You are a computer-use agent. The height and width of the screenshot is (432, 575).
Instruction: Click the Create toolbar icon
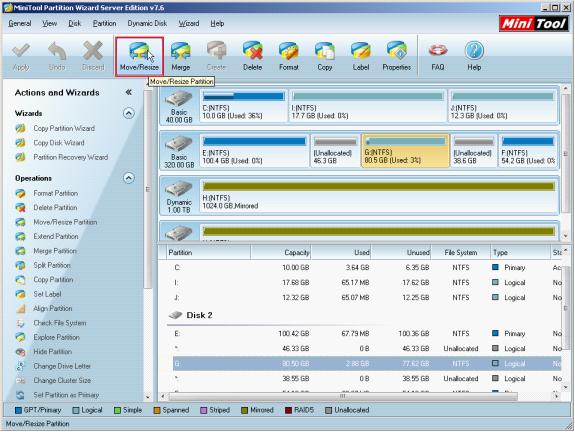(216, 56)
